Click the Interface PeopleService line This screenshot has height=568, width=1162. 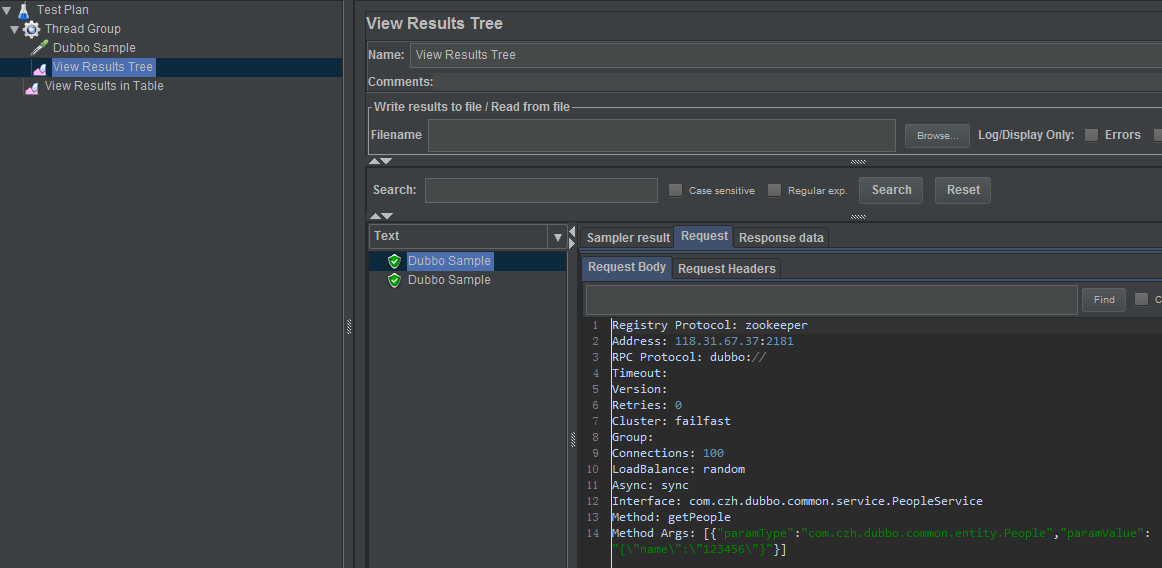[x=797, y=501]
